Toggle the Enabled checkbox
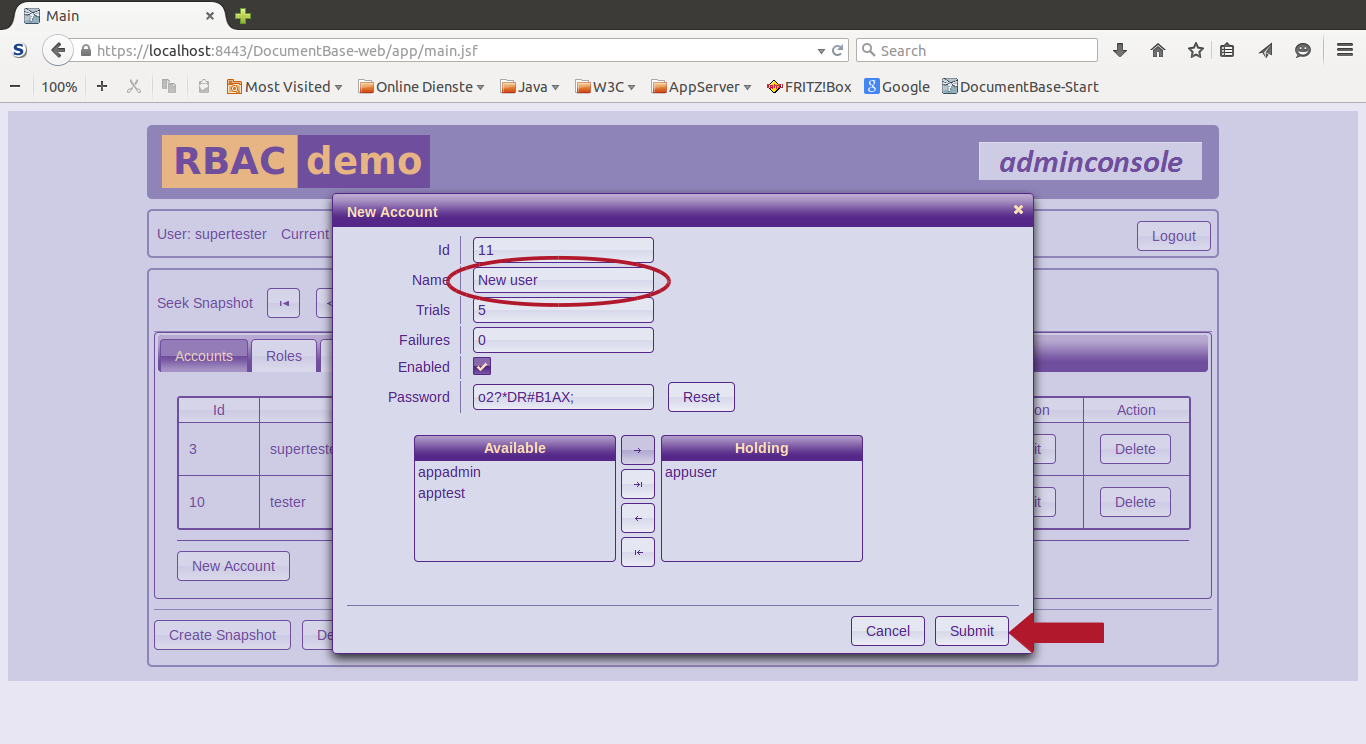This screenshot has height=744, width=1366. point(482,367)
